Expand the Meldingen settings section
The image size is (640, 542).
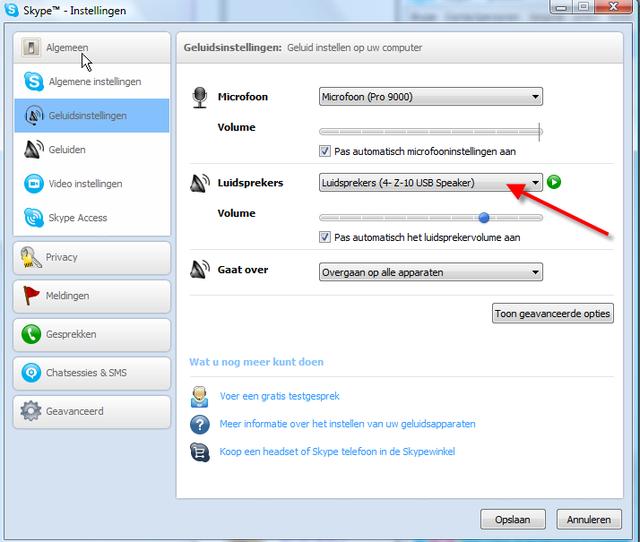coord(92,296)
